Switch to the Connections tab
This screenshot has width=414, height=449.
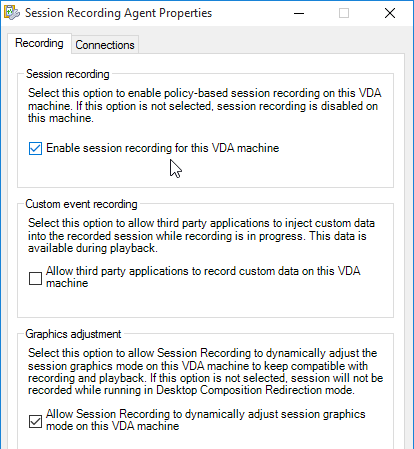(105, 45)
